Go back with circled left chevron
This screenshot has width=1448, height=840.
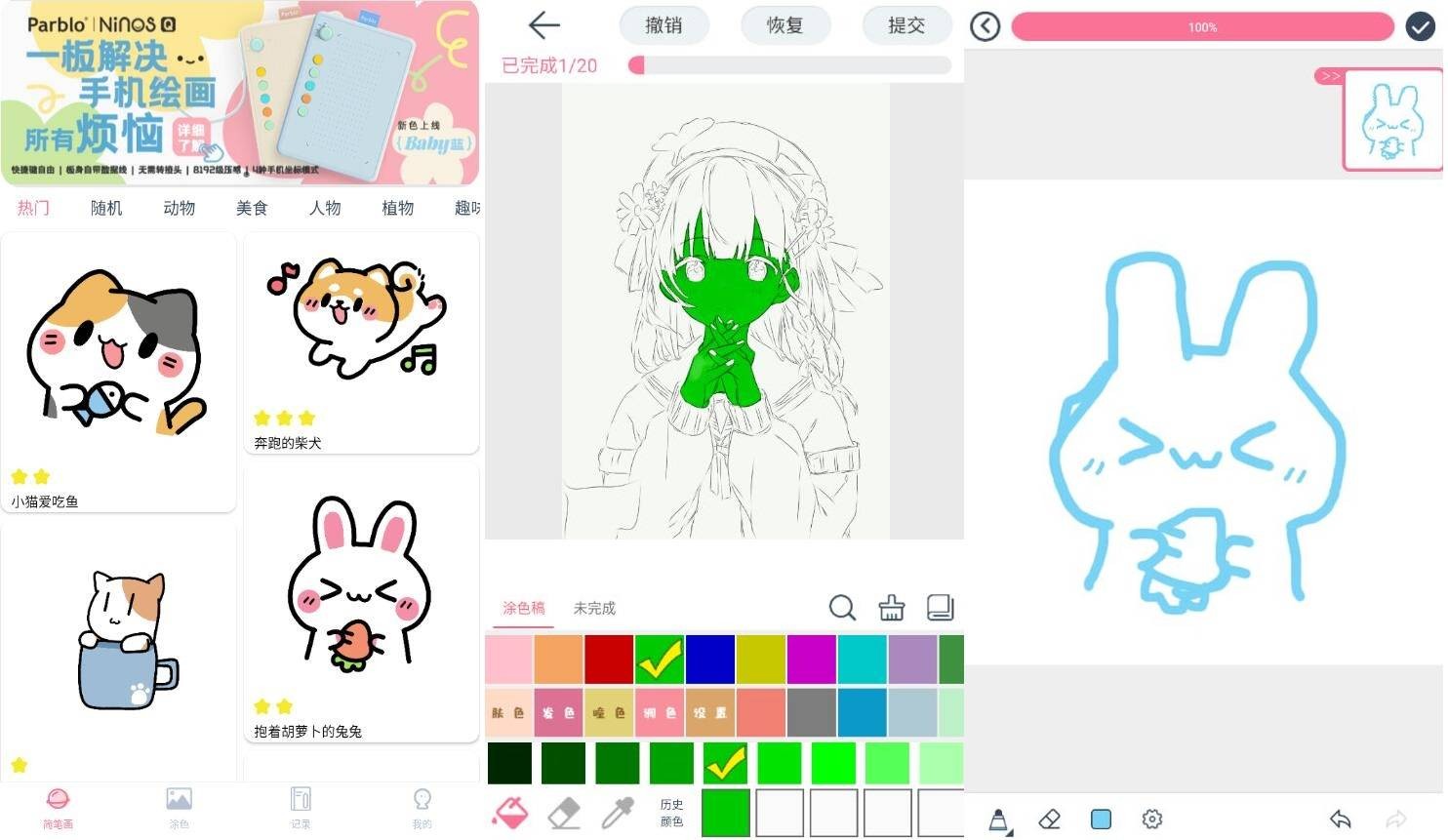tap(985, 26)
